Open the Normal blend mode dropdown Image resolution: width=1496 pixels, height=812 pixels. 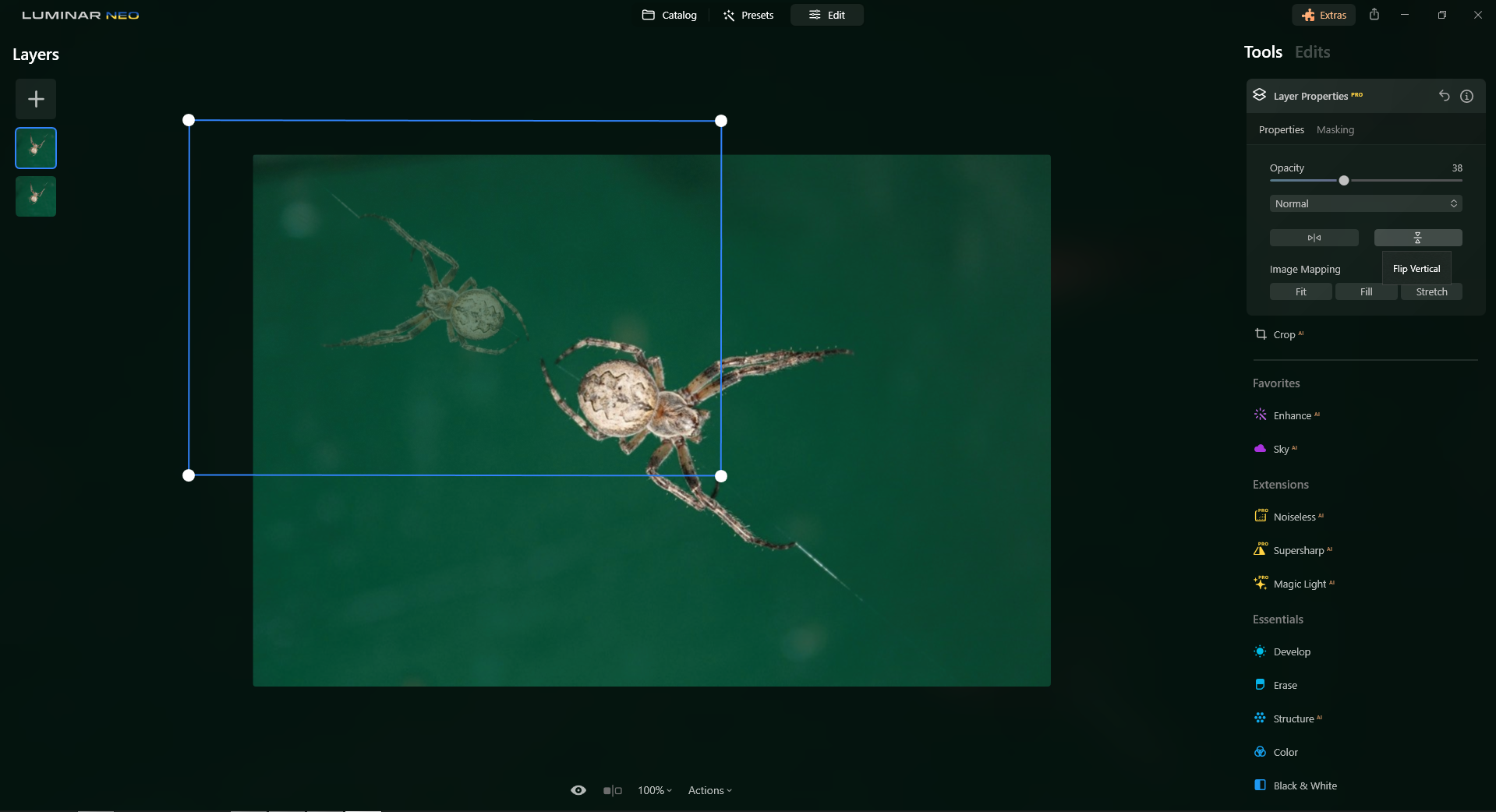(x=1366, y=203)
